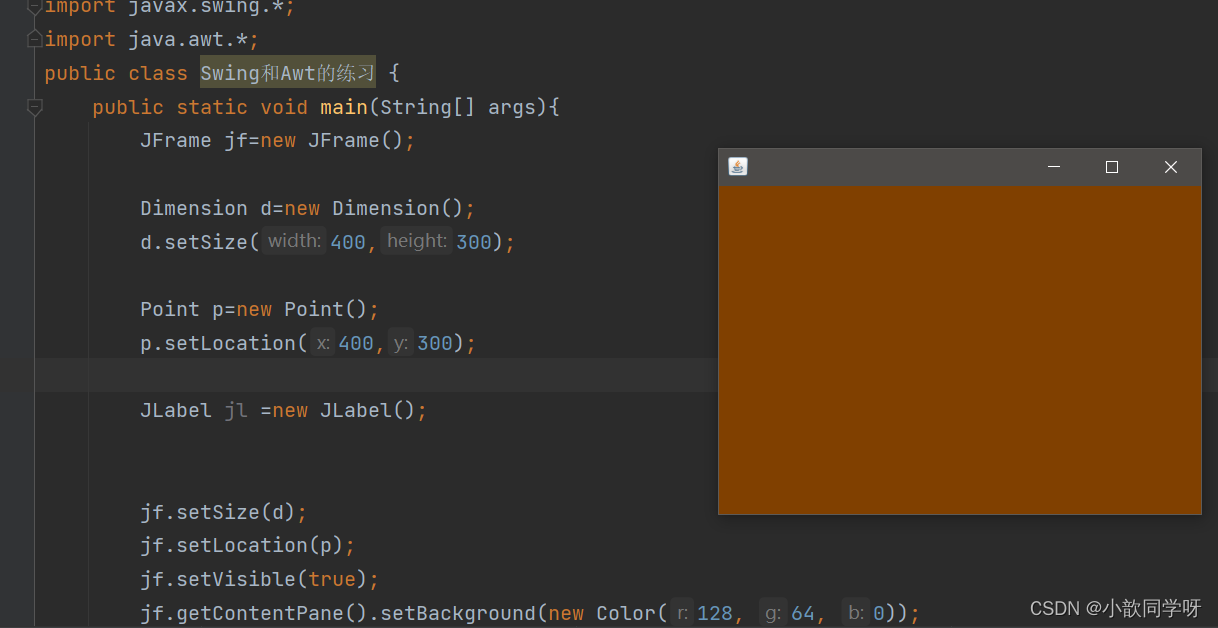Click the "height:" parameter hint

417,241
